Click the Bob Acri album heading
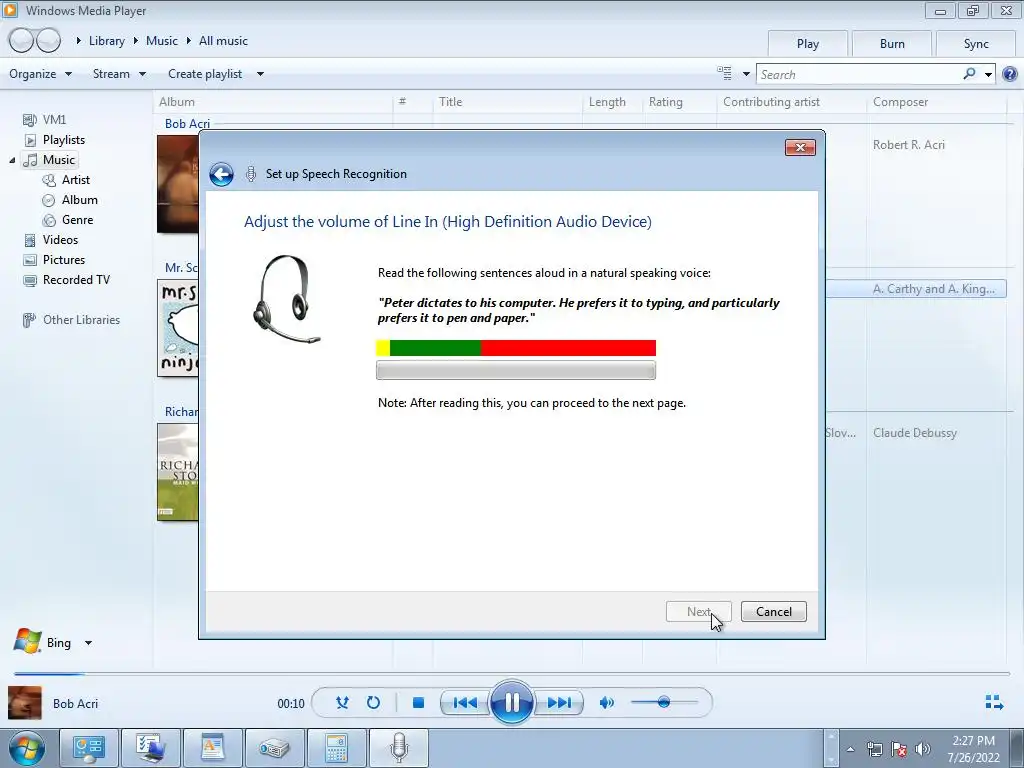Viewport: 1024px width, 768px height. tap(187, 123)
